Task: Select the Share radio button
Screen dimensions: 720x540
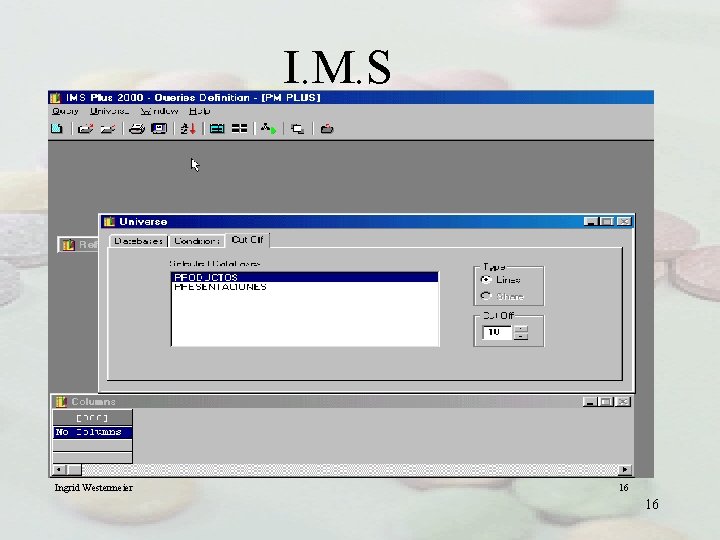Action: (486, 296)
